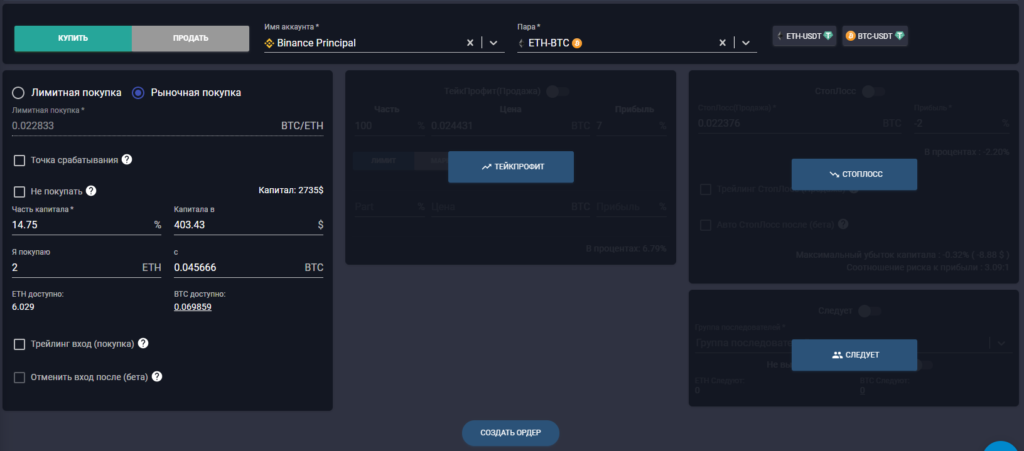The width and height of the screenshot is (1024, 451).
Task: Open the account name dropdown arrow
Action: point(493,43)
